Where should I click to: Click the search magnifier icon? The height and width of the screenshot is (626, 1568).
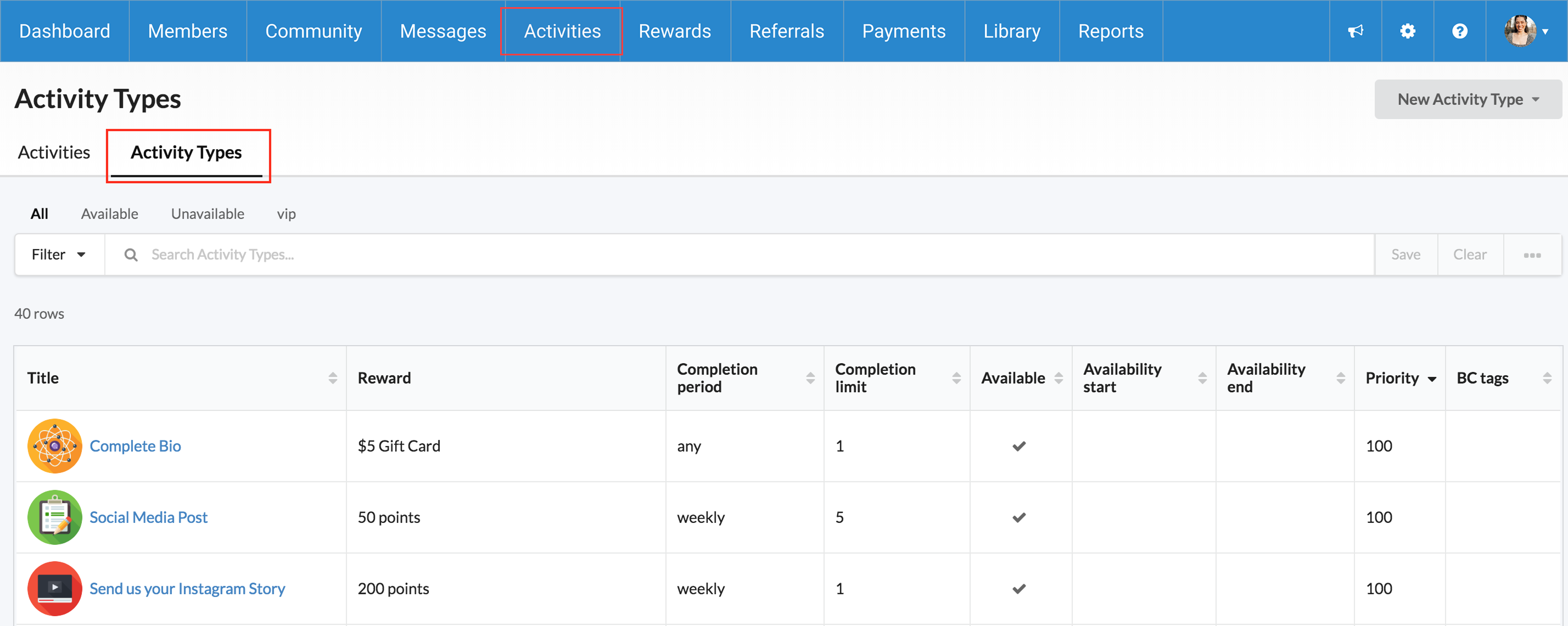[x=131, y=254]
